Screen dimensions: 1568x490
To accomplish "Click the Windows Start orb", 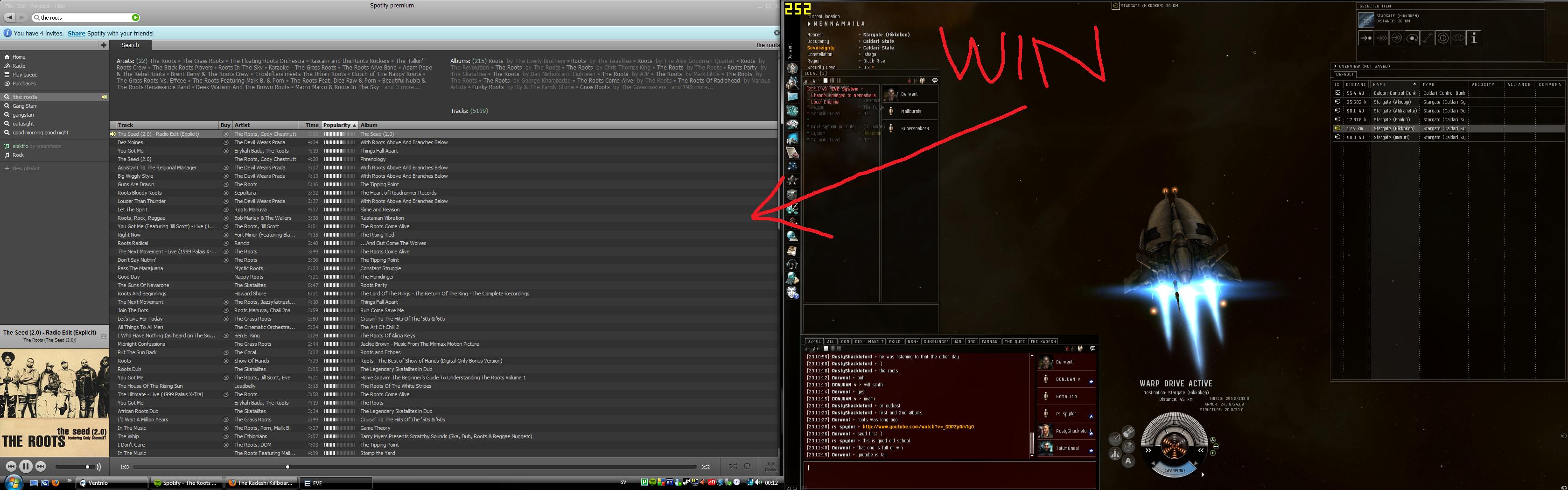I will pos(14,483).
